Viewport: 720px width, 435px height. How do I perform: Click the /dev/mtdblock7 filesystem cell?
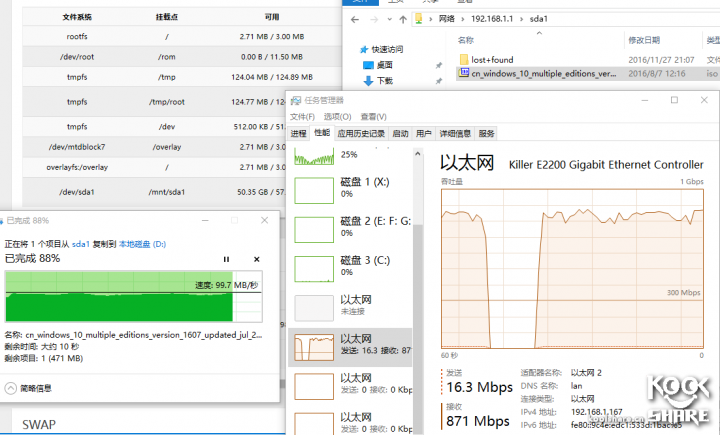point(77,147)
